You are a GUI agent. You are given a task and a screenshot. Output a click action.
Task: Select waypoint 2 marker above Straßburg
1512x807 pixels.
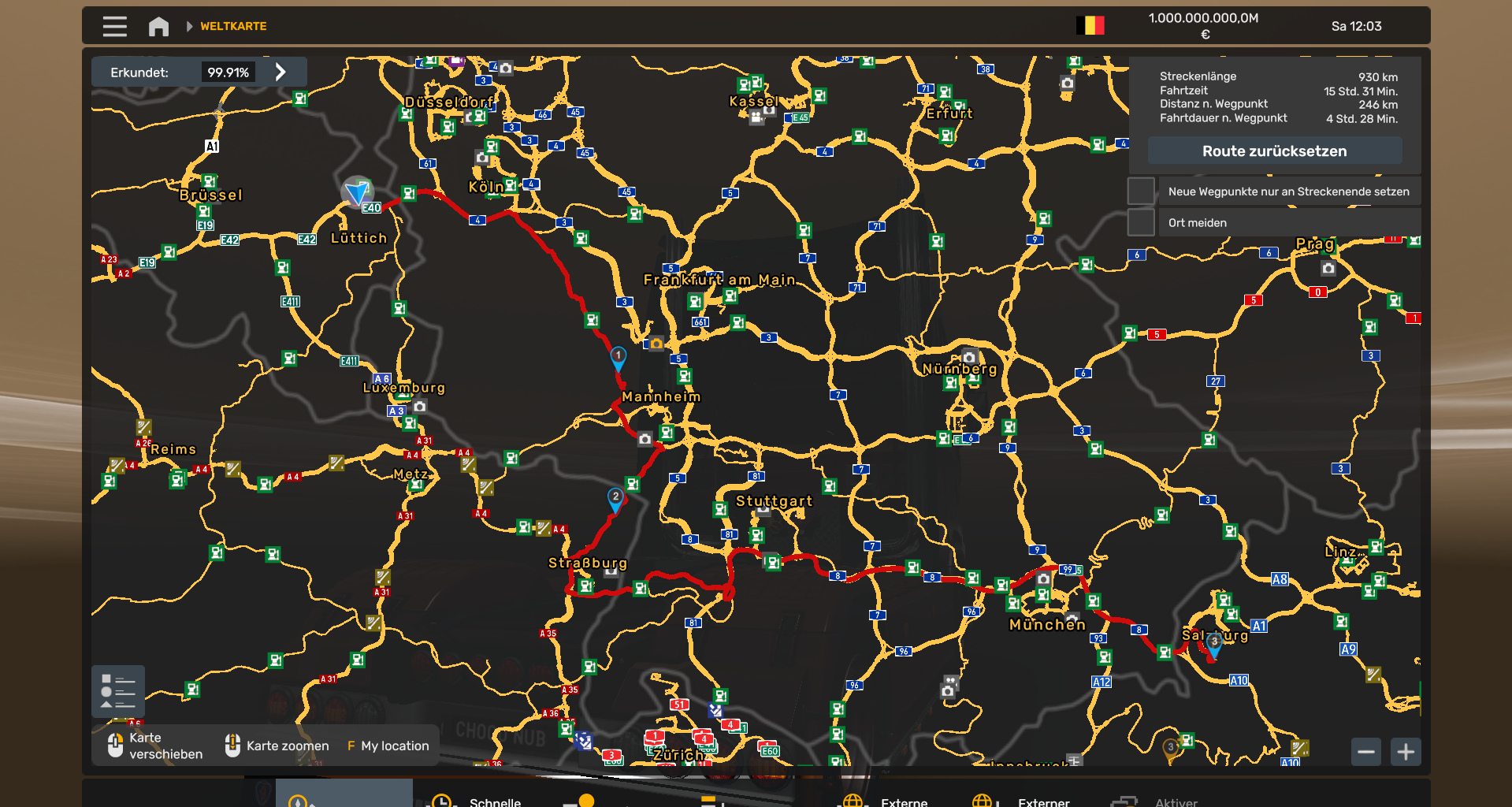615,498
